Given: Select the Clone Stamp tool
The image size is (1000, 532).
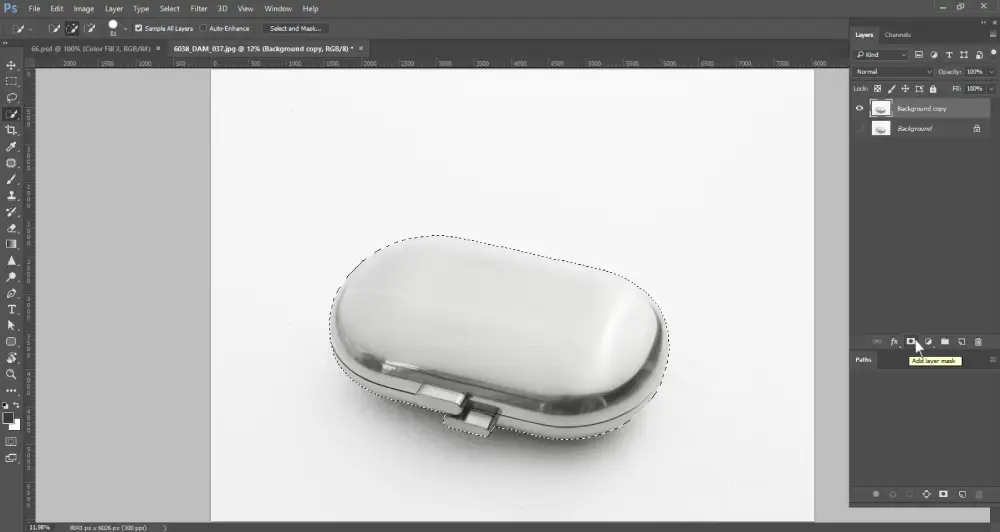Looking at the screenshot, I should tap(11, 195).
